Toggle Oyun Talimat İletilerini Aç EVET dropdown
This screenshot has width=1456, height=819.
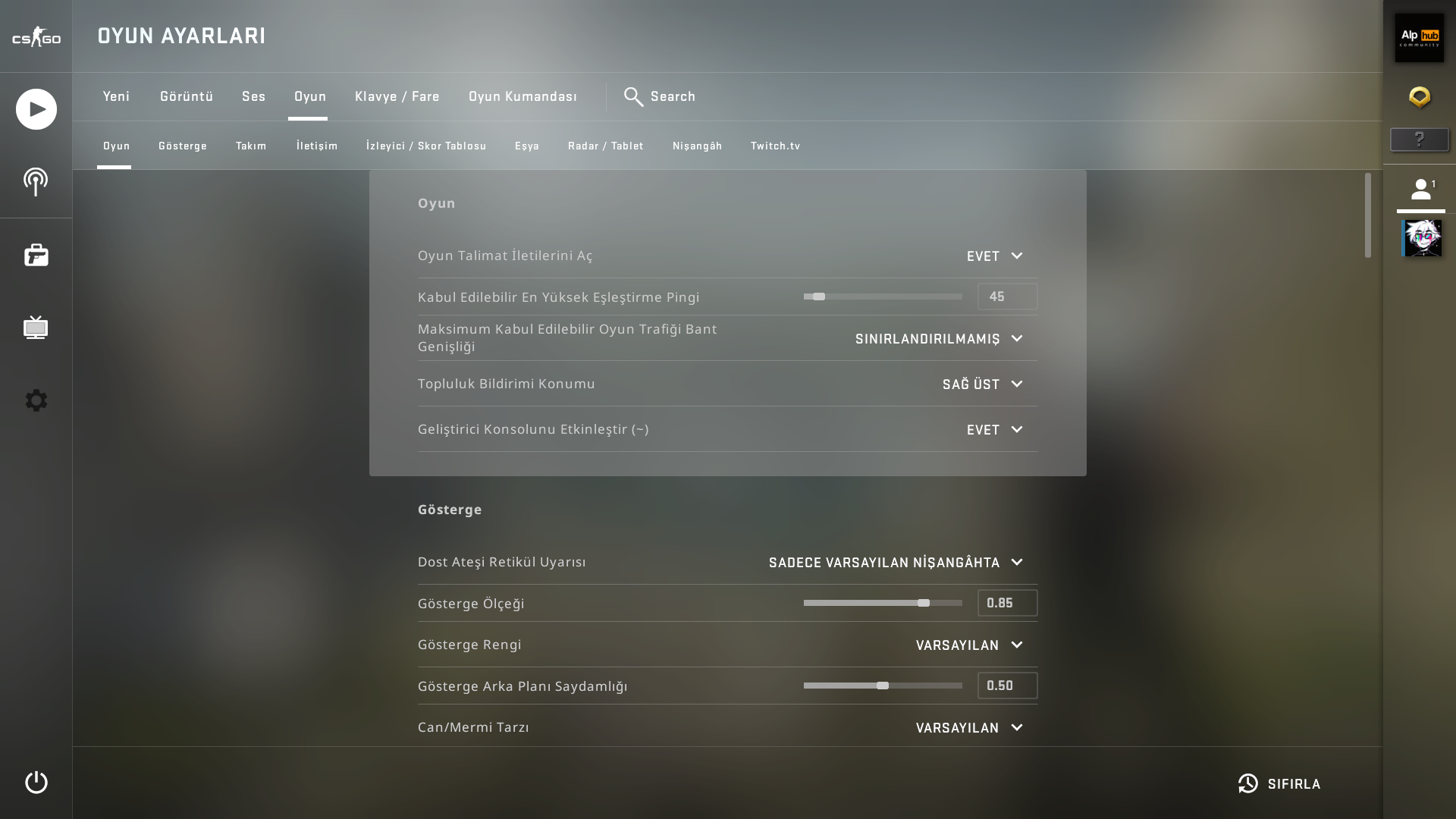click(994, 256)
